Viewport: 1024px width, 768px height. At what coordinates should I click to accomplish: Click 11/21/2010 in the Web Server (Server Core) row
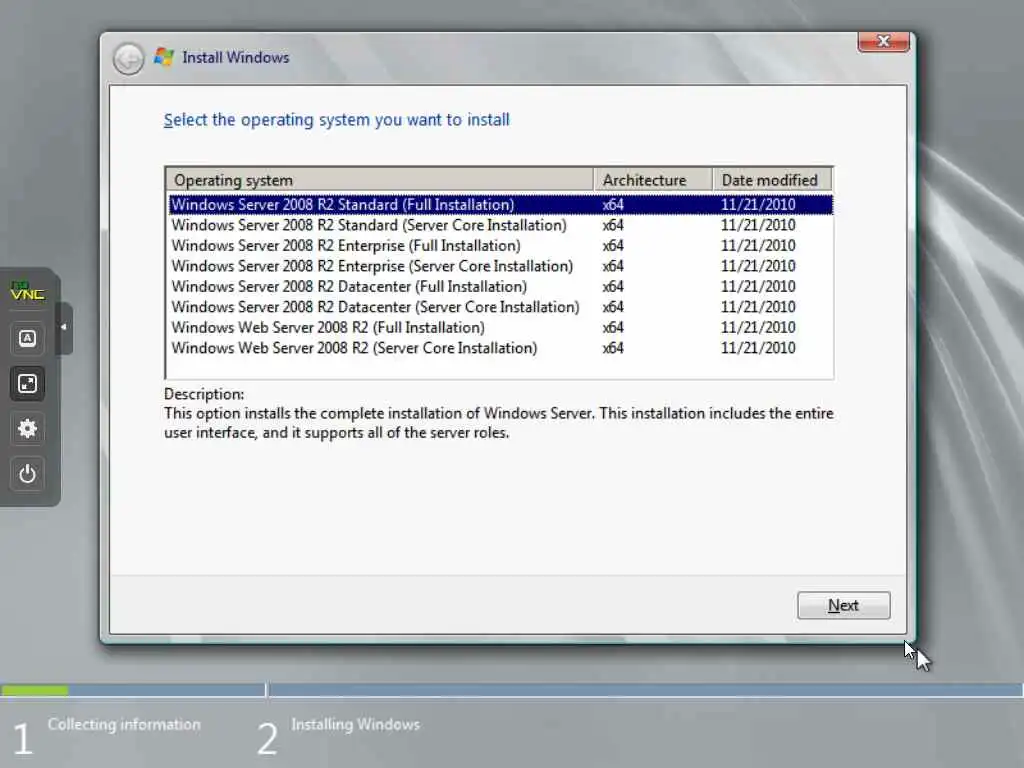[758, 348]
